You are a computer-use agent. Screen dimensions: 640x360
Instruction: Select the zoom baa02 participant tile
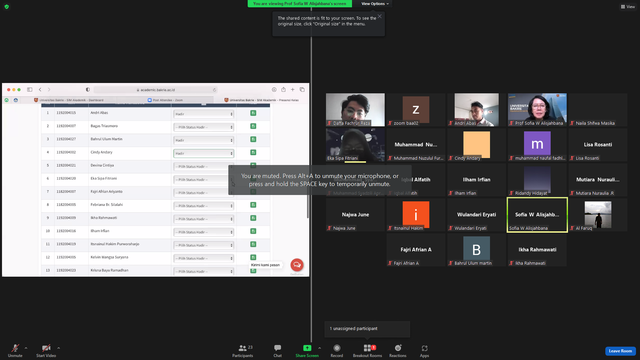point(416,109)
